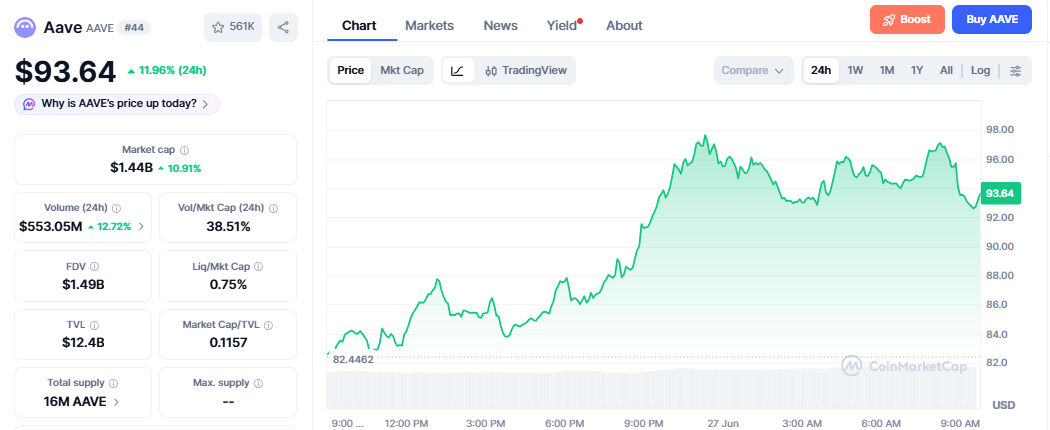Click the Max. supply info icon
Viewport: 1050px width, 430px height.
258,383
